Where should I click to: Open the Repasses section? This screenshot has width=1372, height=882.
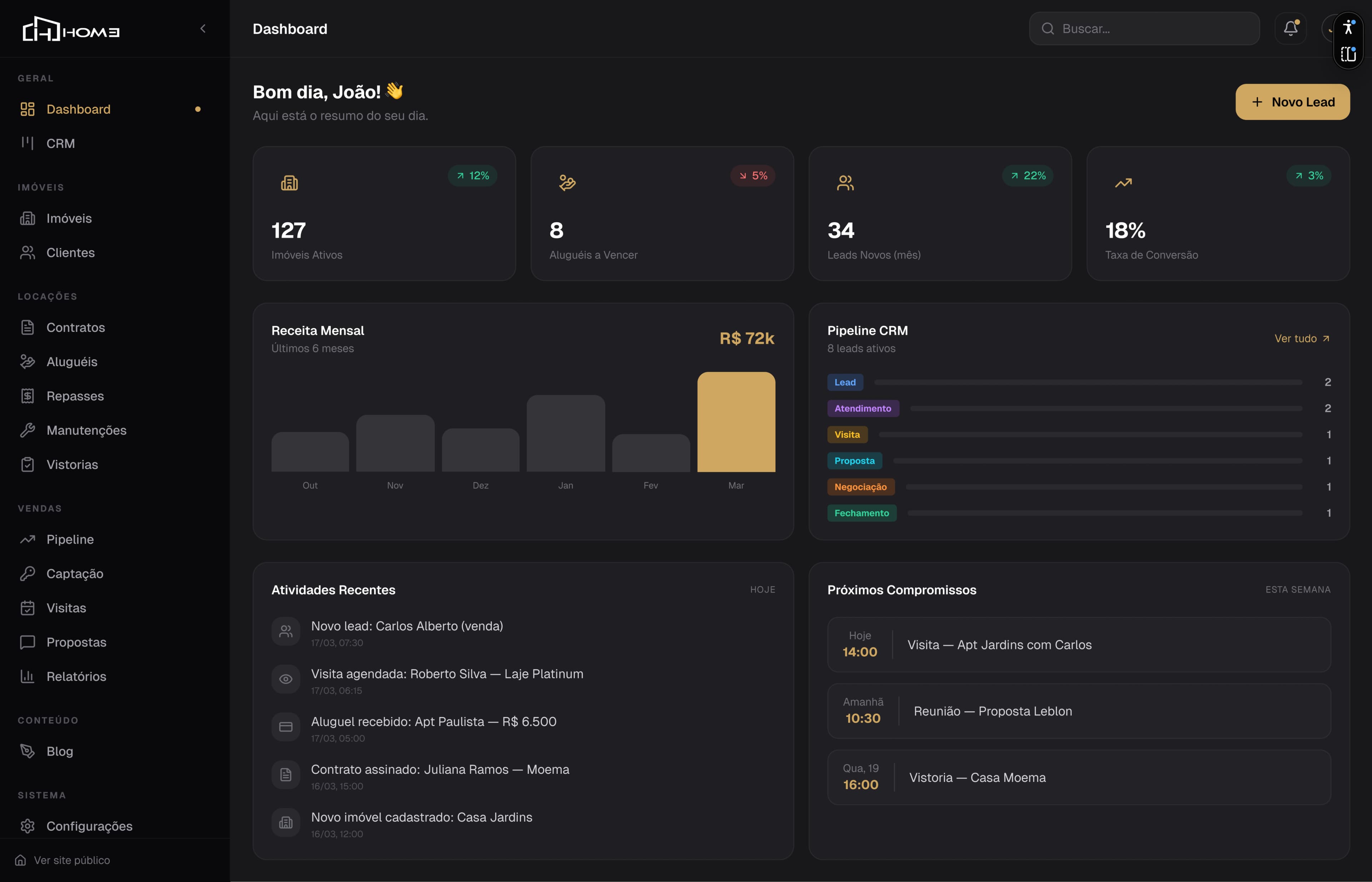74,396
